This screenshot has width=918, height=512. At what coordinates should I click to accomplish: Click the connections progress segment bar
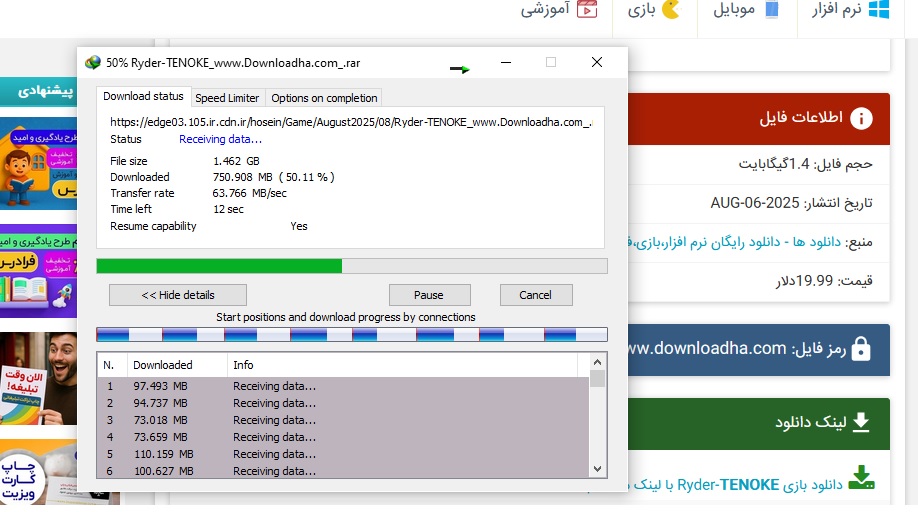coord(352,335)
